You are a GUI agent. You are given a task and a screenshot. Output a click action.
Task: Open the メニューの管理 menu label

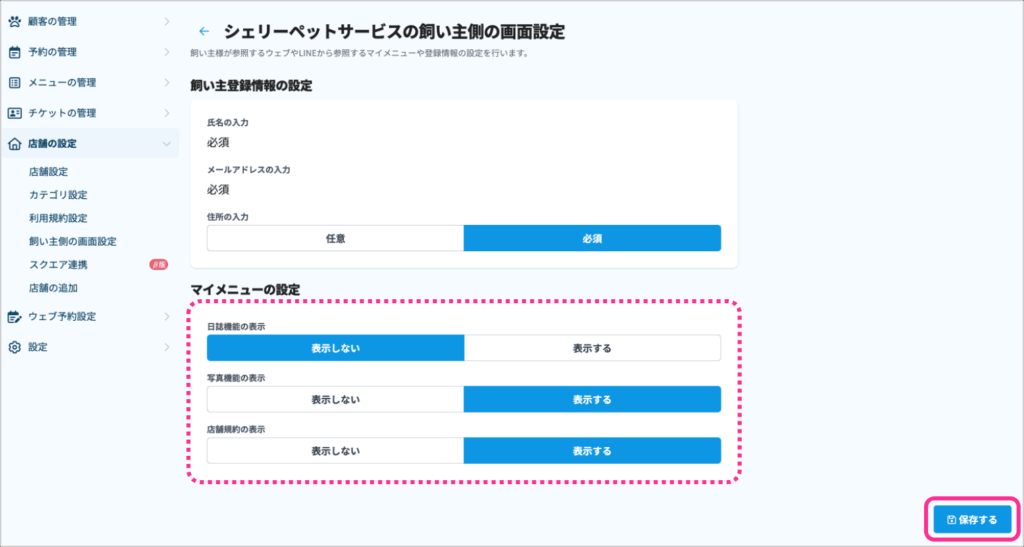coord(62,83)
